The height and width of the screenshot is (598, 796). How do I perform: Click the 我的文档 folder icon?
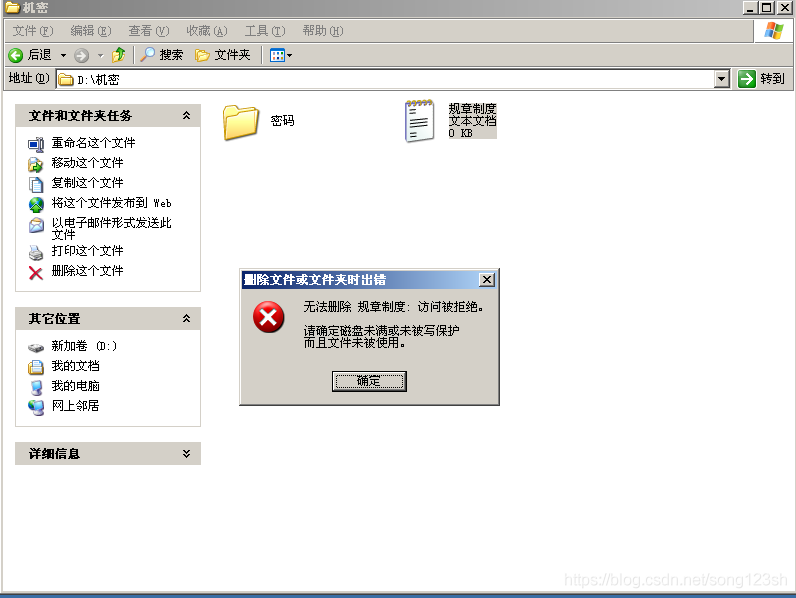[x=36, y=367]
